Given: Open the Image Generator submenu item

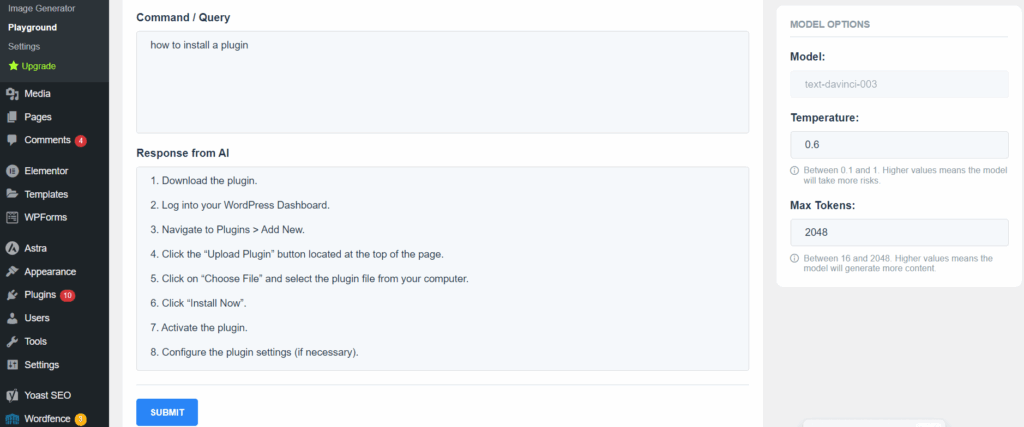Looking at the screenshot, I should pyautogui.click(x=41, y=8).
